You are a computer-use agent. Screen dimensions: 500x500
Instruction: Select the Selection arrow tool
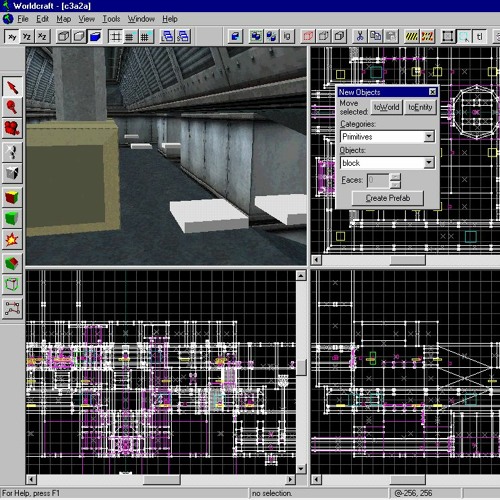coord(12,87)
